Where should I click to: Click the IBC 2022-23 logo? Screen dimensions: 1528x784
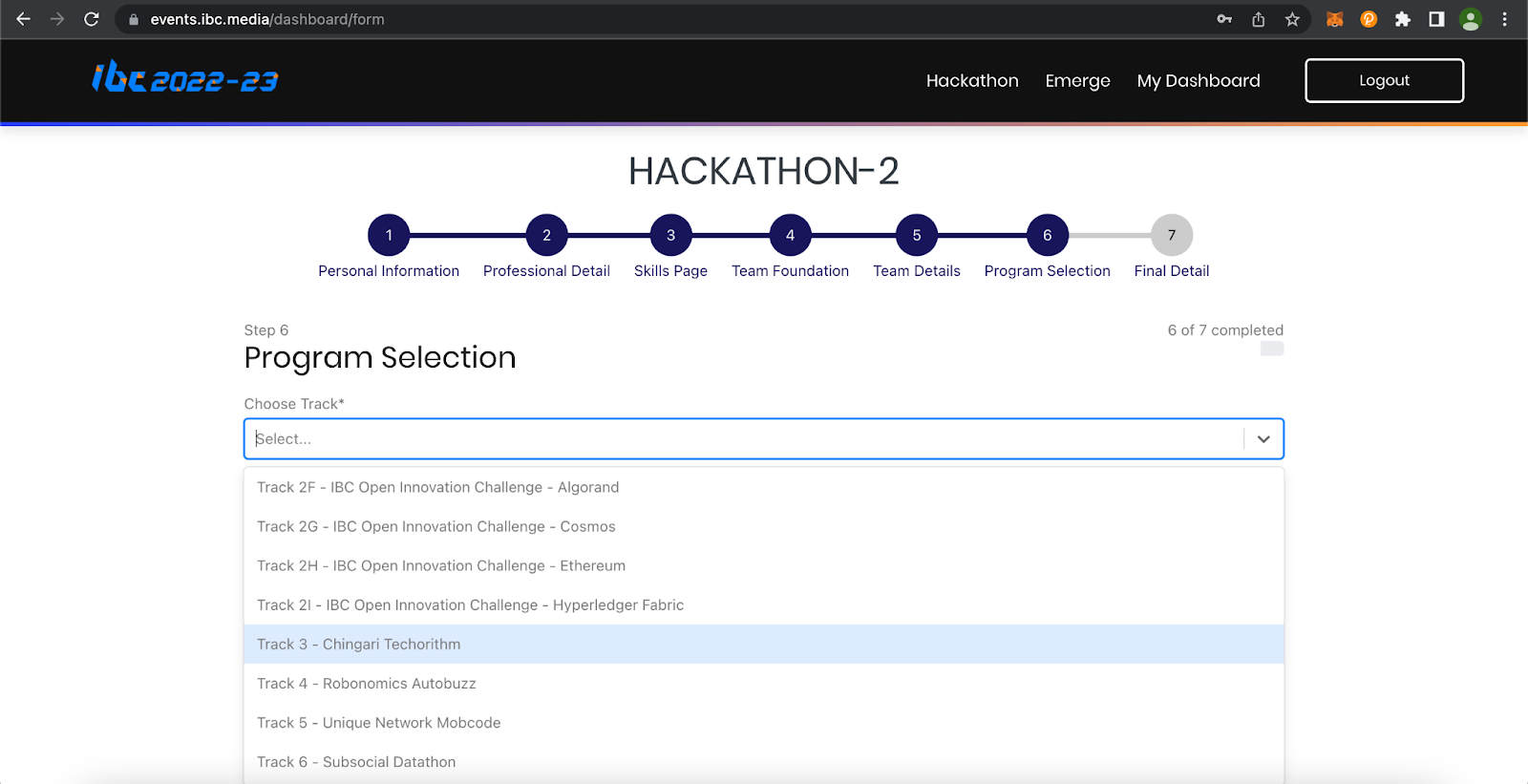click(x=184, y=77)
